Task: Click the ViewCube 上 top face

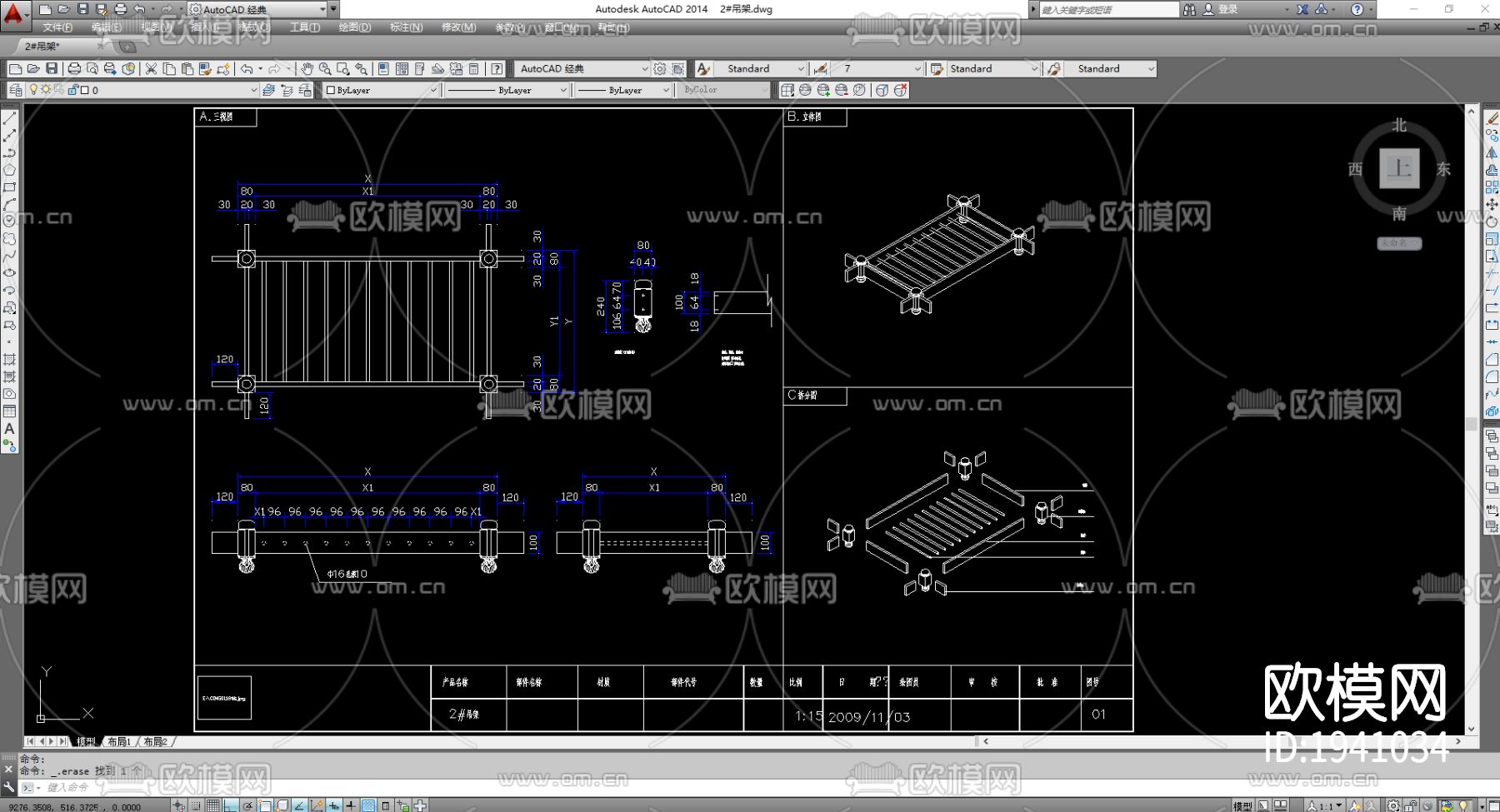Action: 1399,169
